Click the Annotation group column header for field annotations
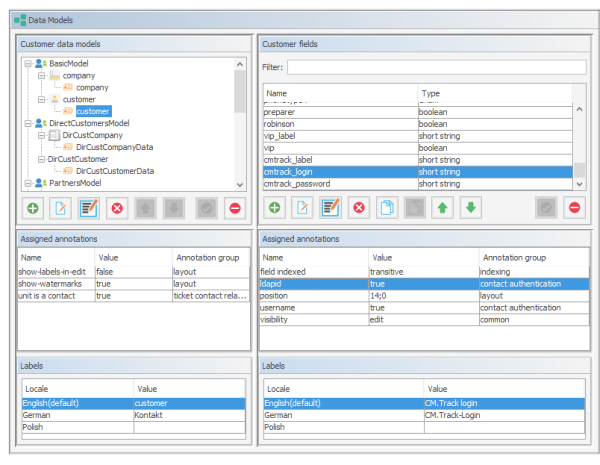The width and height of the screenshot is (600, 465). point(530,257)
